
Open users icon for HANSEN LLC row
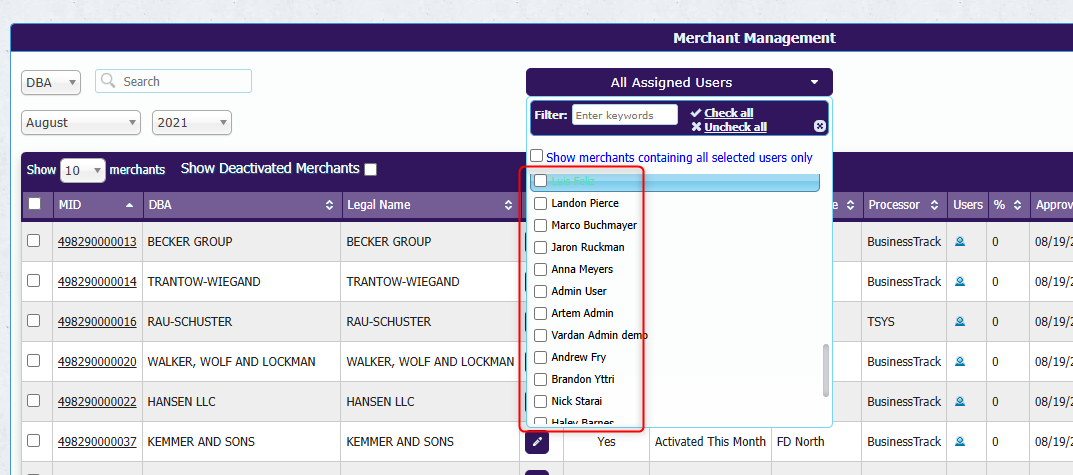point(959,402)
